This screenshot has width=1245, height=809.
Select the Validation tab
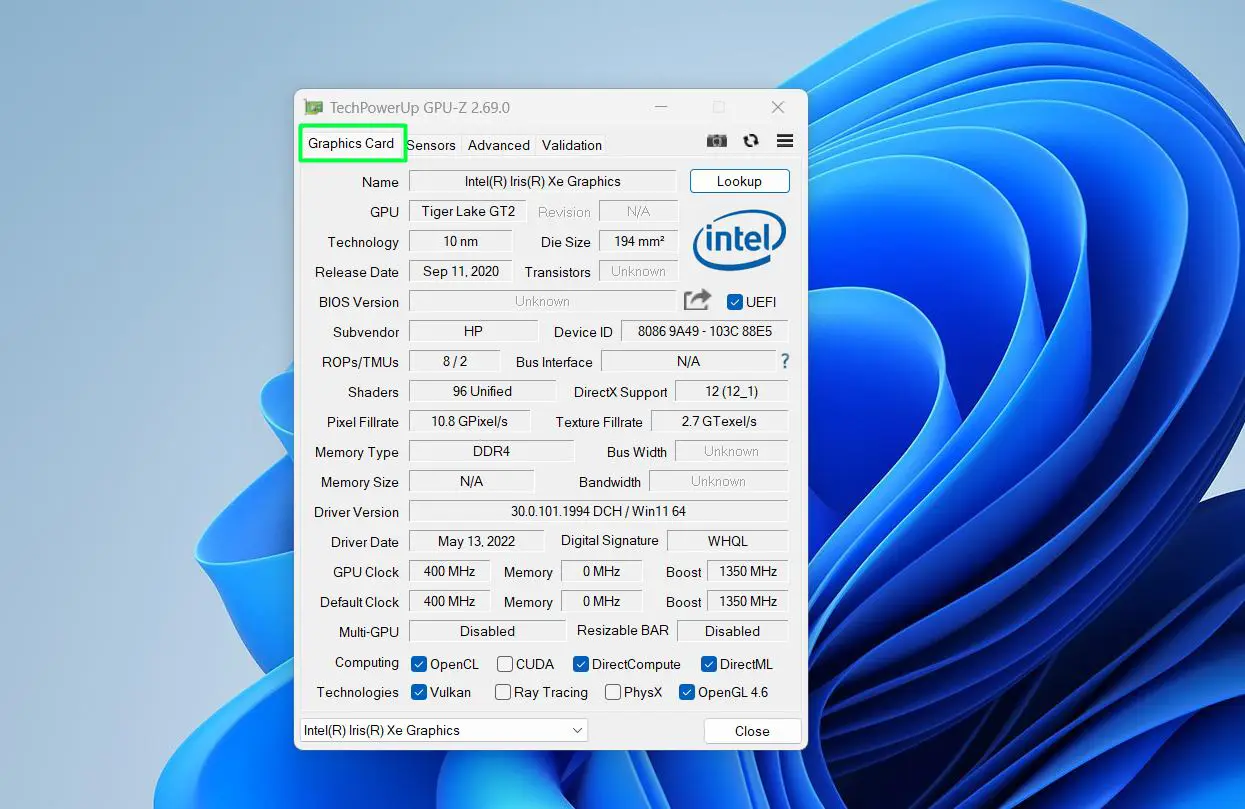click(x=571, y=145)
